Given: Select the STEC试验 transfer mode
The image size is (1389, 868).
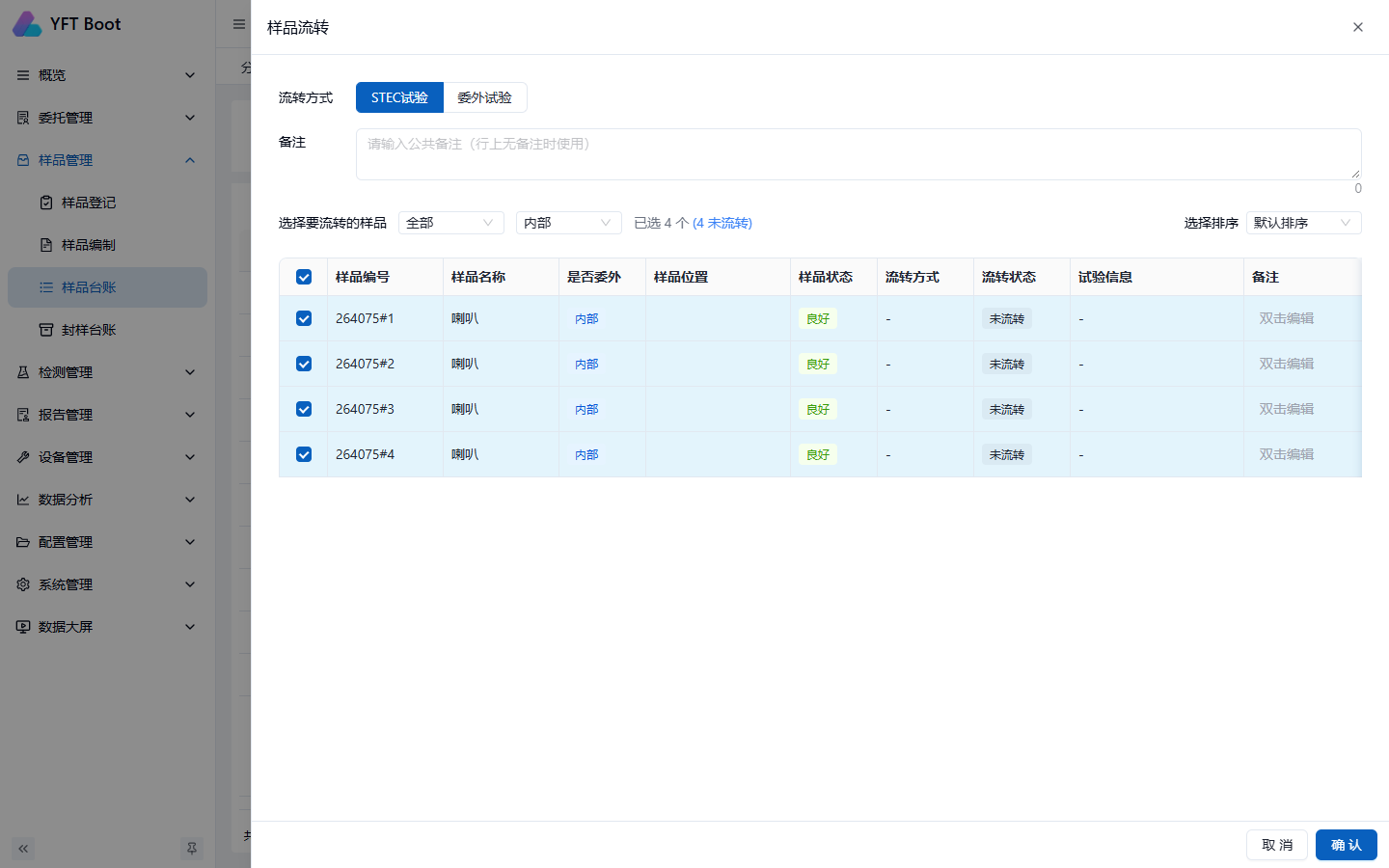Looking at the screenshot, I should pos(399,97).
